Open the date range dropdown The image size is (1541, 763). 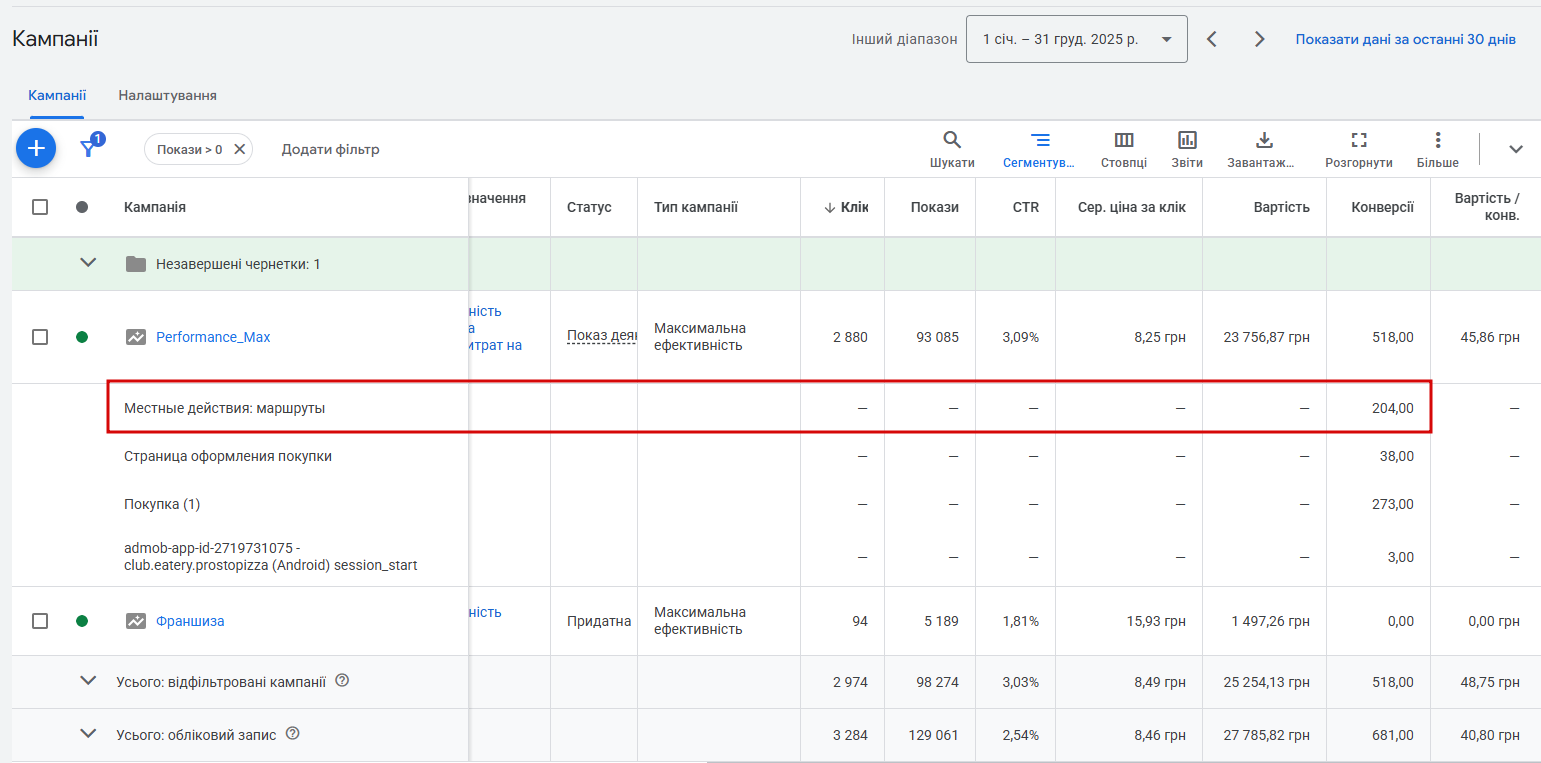1076,39
